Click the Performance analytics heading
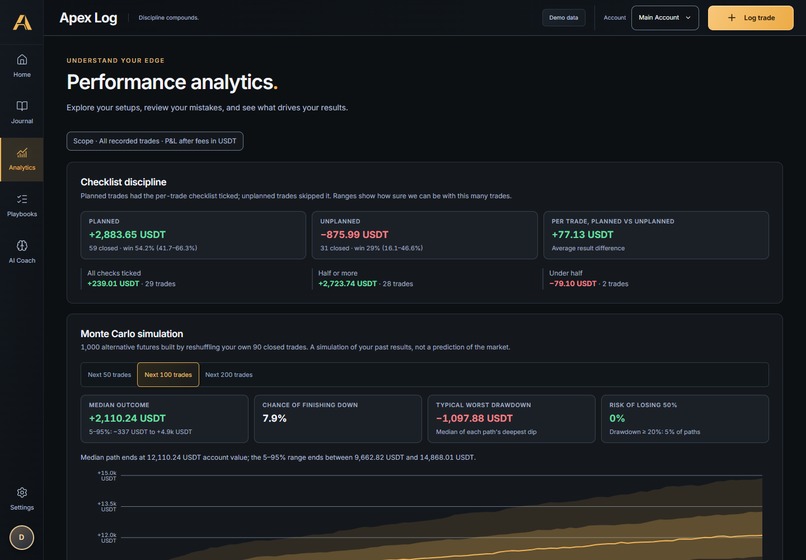Image resolution: width=806 pixels, height=560 pixels. [x=172, y=82]
